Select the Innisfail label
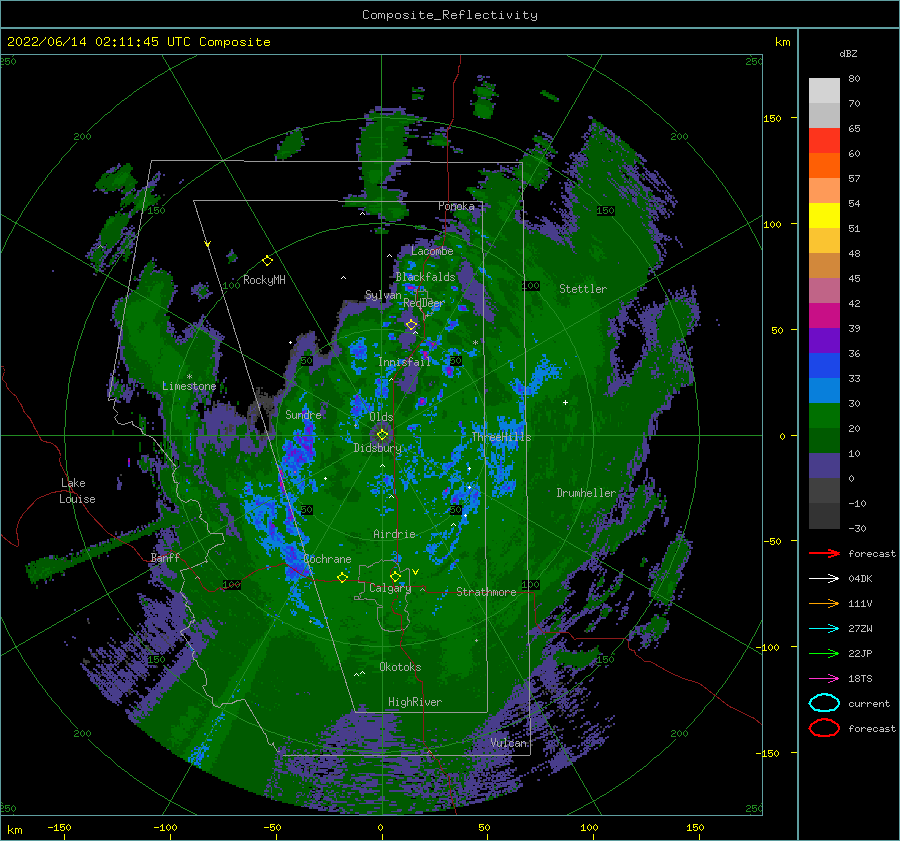Screen dimensions: 900x841 coord(404,362)
